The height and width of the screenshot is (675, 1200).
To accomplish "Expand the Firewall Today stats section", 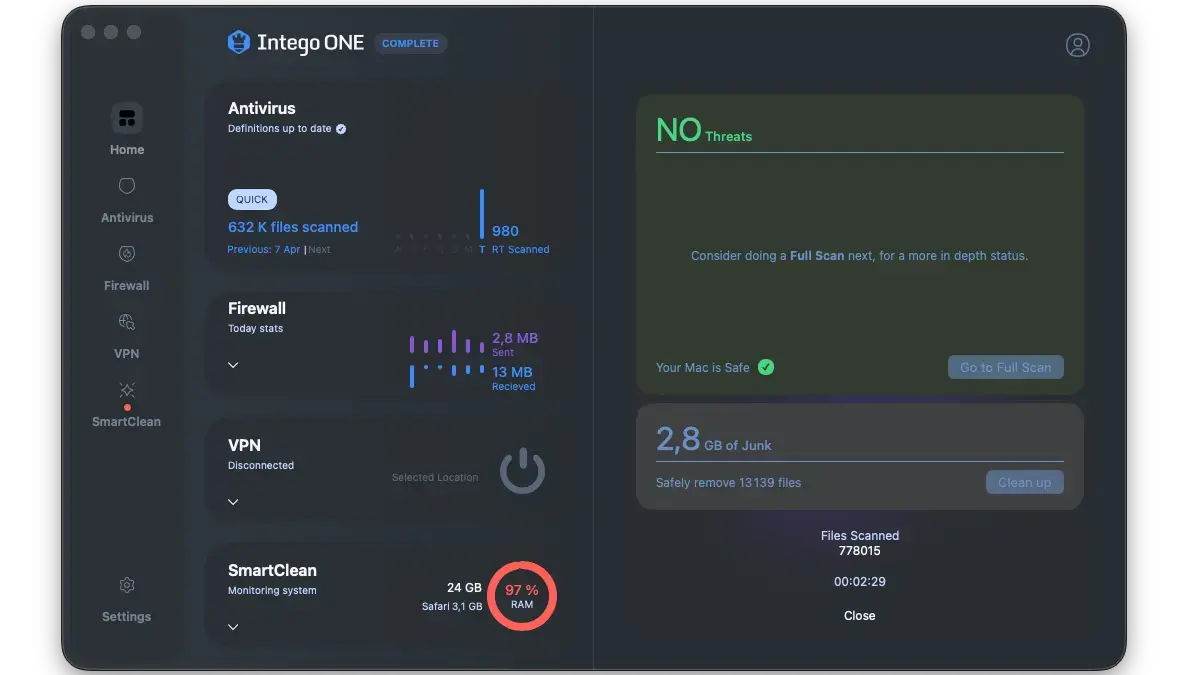I will 232,365.
